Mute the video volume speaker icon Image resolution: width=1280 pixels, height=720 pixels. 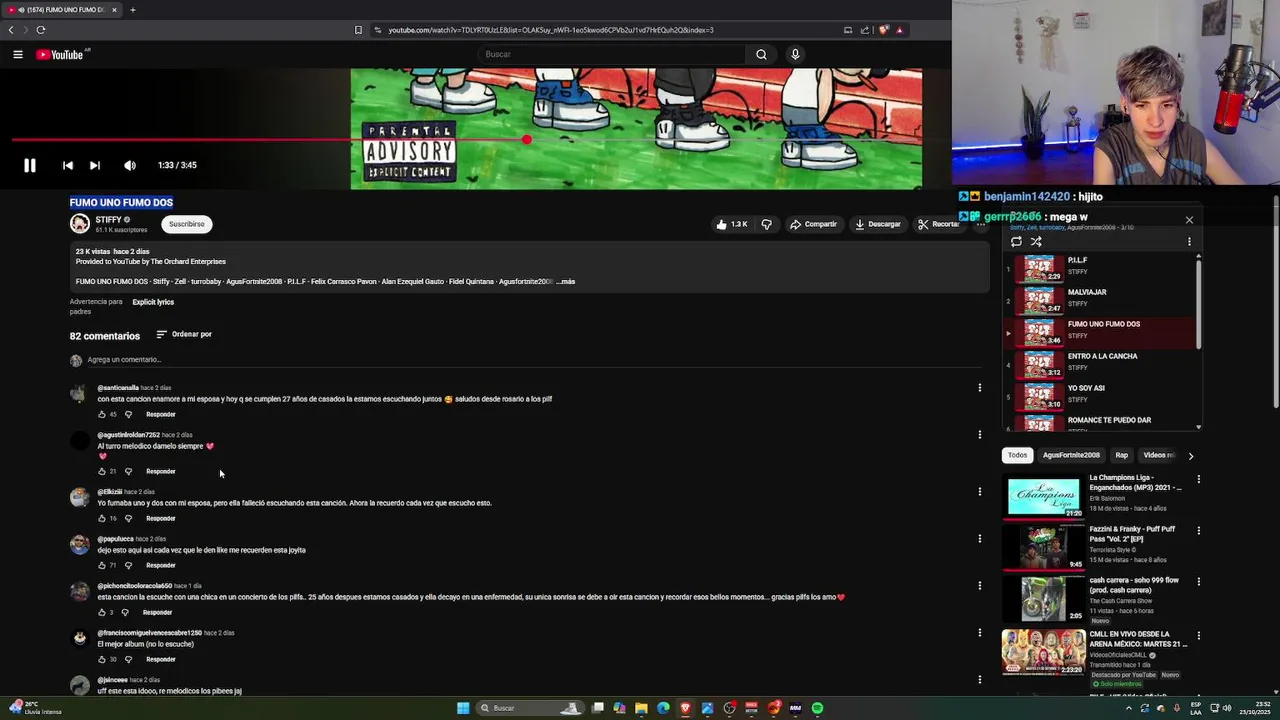click(x=129, y=165)
